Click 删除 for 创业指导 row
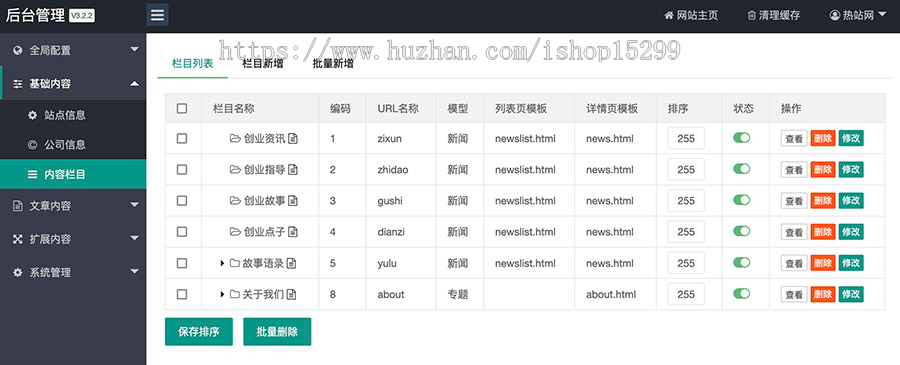The height and width of the screenshot is (365, 900). (823, 169)
